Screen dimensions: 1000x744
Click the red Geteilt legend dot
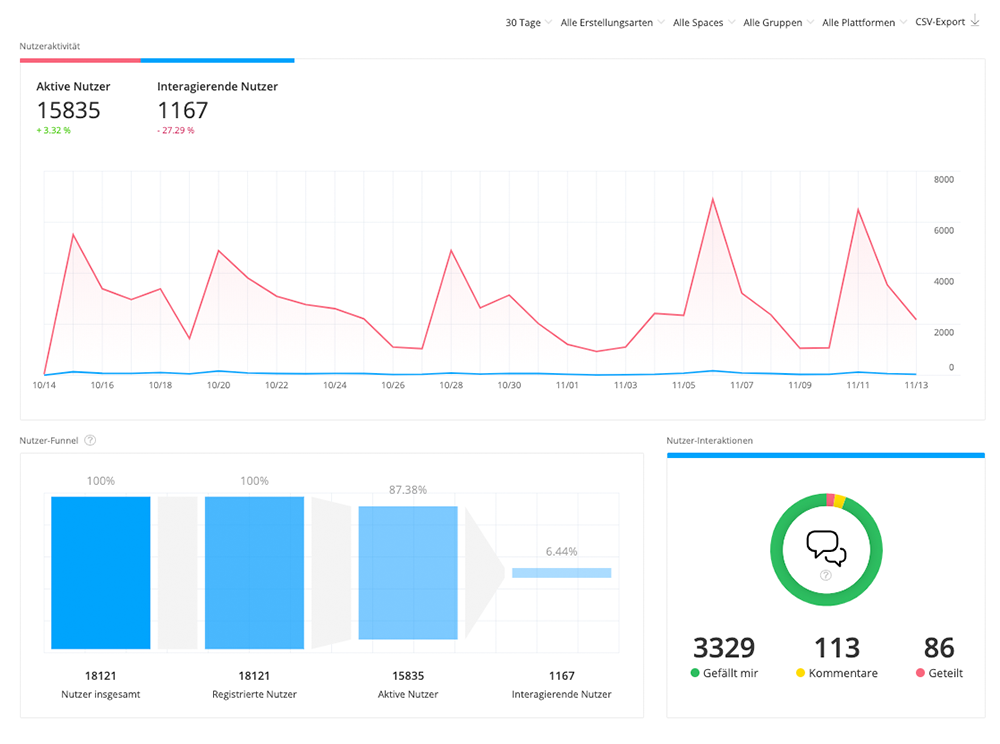click(x=920, y=673)
